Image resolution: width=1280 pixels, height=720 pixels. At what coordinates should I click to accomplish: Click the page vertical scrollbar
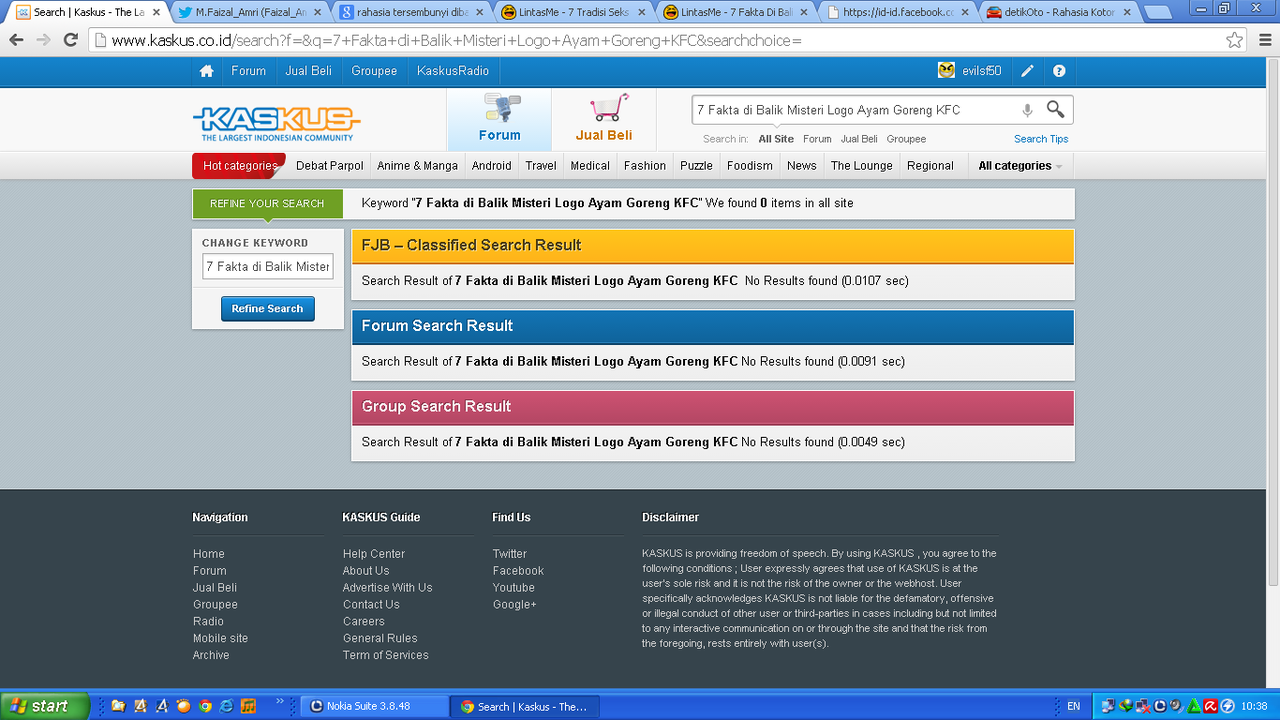[x=1272, y=320]
